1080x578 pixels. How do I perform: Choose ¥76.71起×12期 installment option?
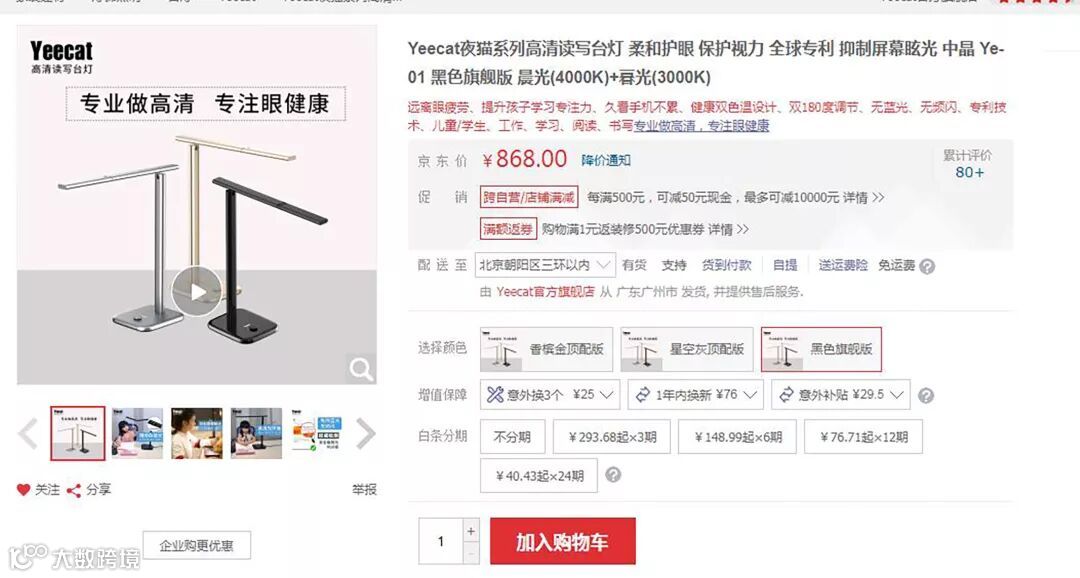863,437
